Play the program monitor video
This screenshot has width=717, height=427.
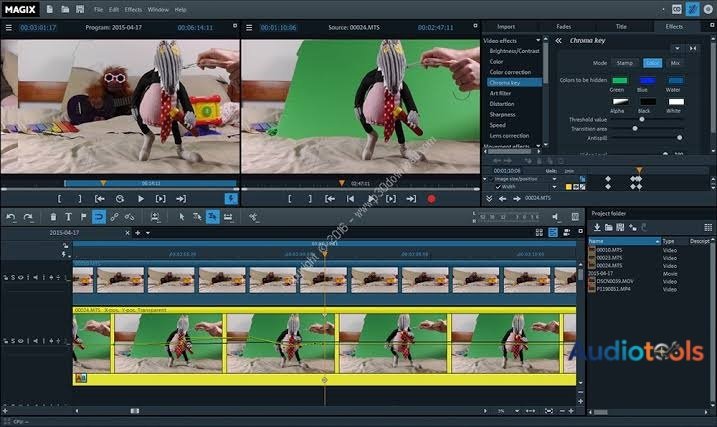point(140,199)
